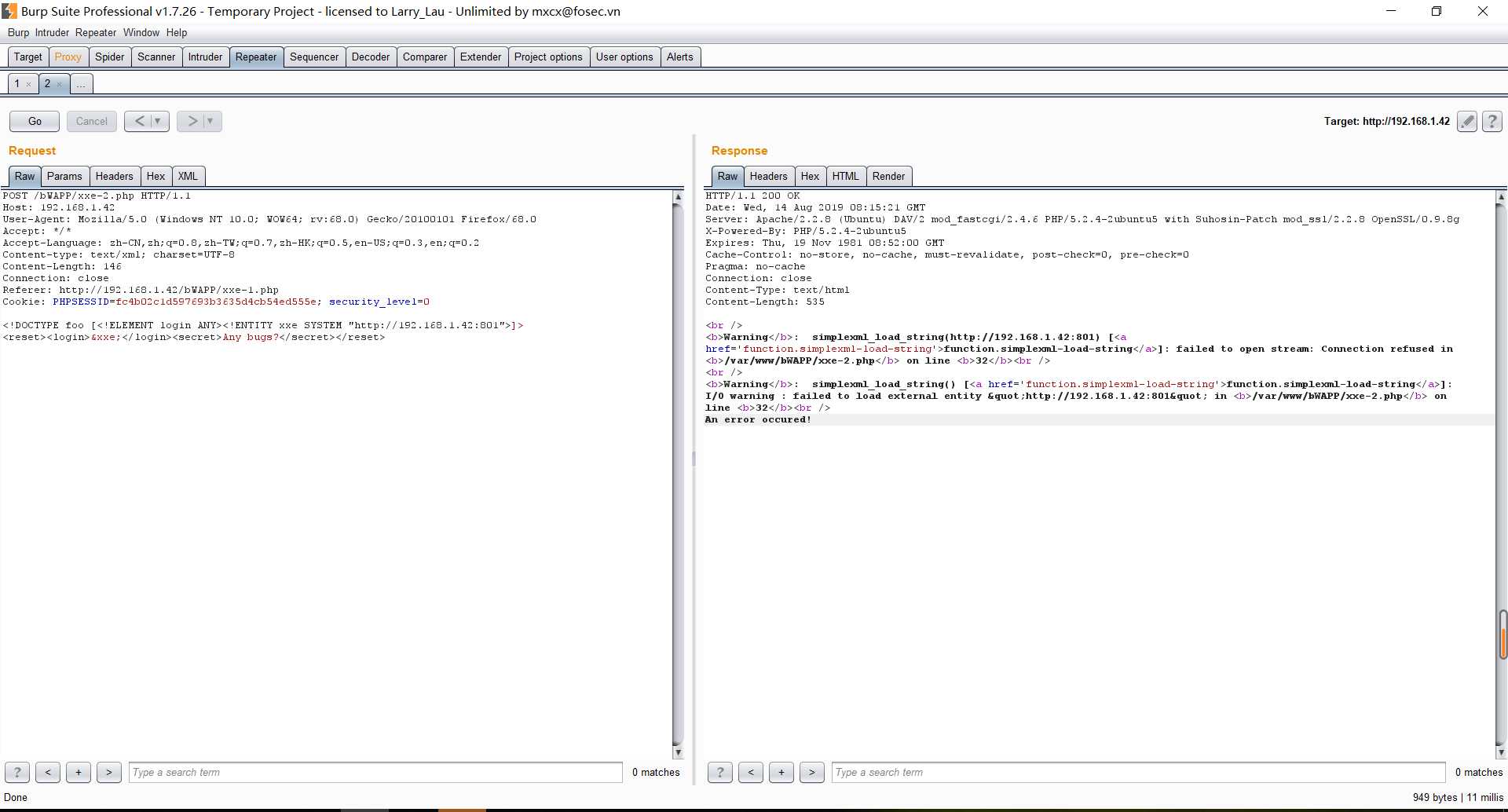Switch to the Scanner tab
Image resolution: width=1508 pixels, height=812 pixels.
point(156,57)
